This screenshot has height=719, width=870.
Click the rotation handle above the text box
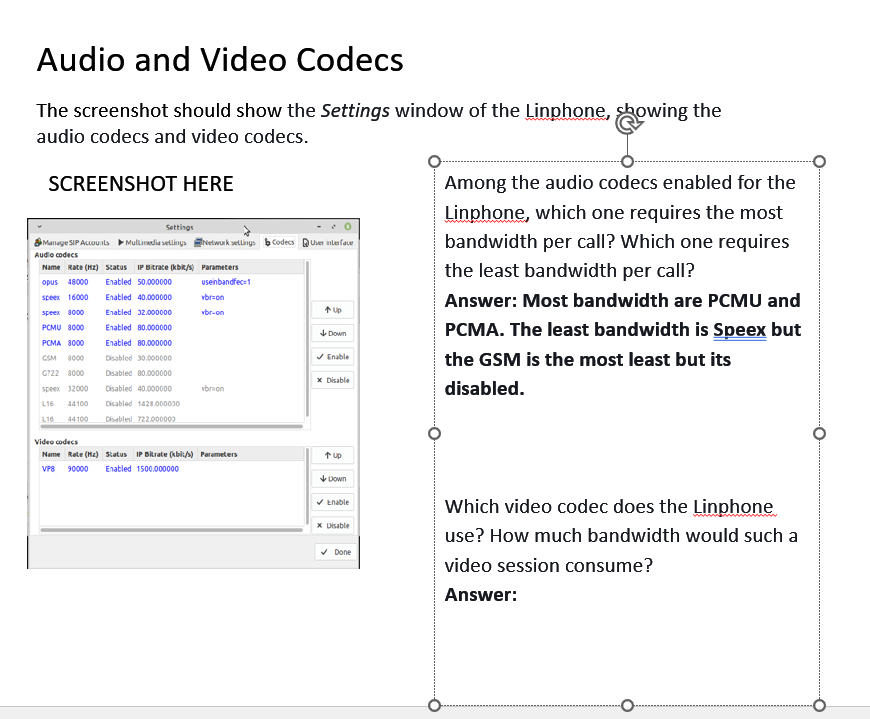point(628,123)
